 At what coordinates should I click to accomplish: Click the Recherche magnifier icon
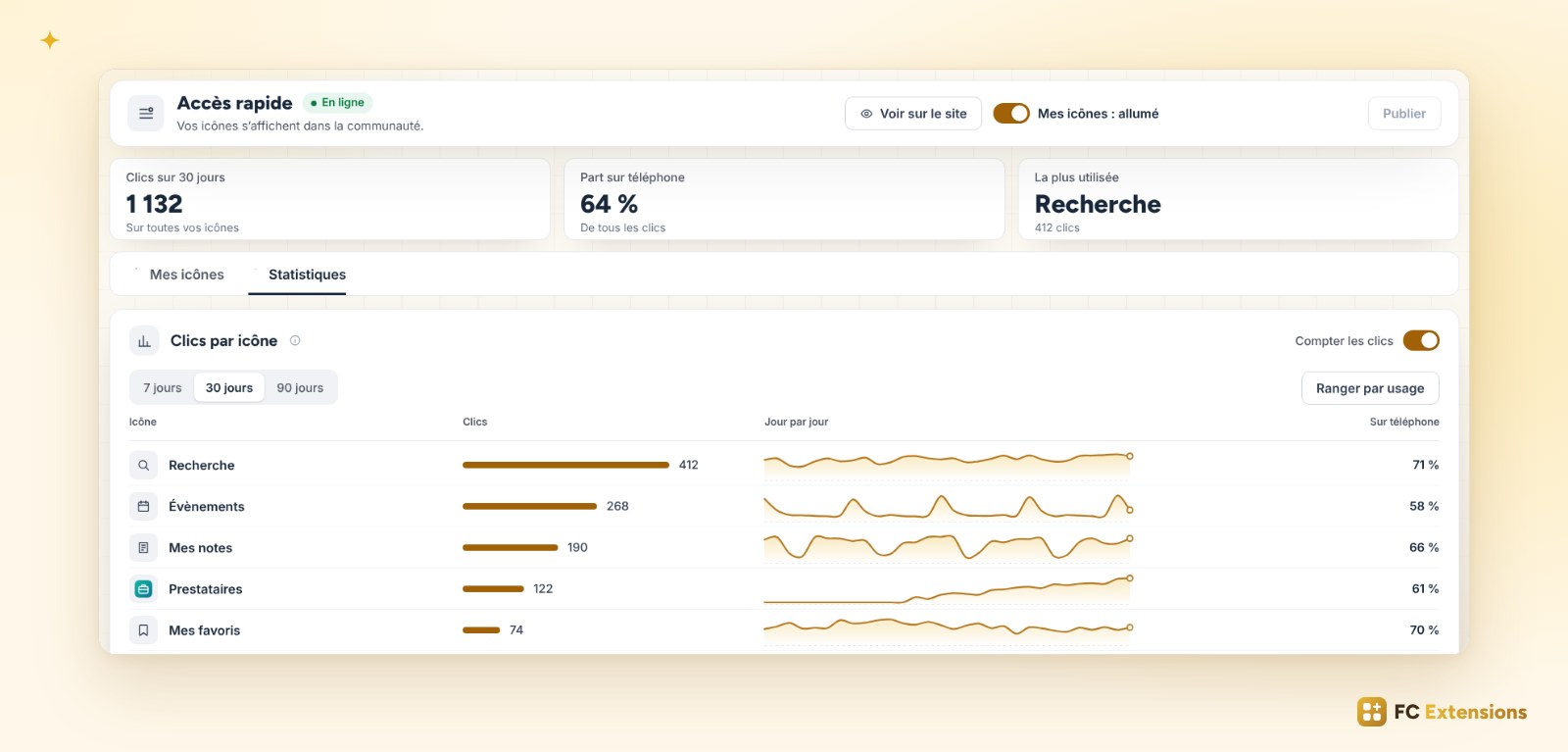coord(143,466)
